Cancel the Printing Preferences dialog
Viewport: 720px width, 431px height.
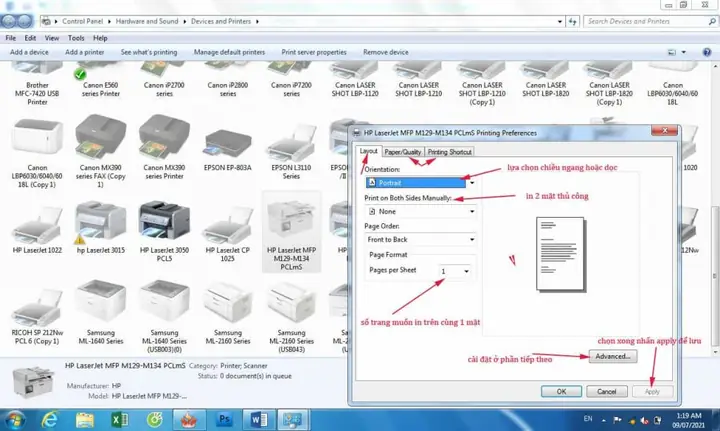pos(607,392)
